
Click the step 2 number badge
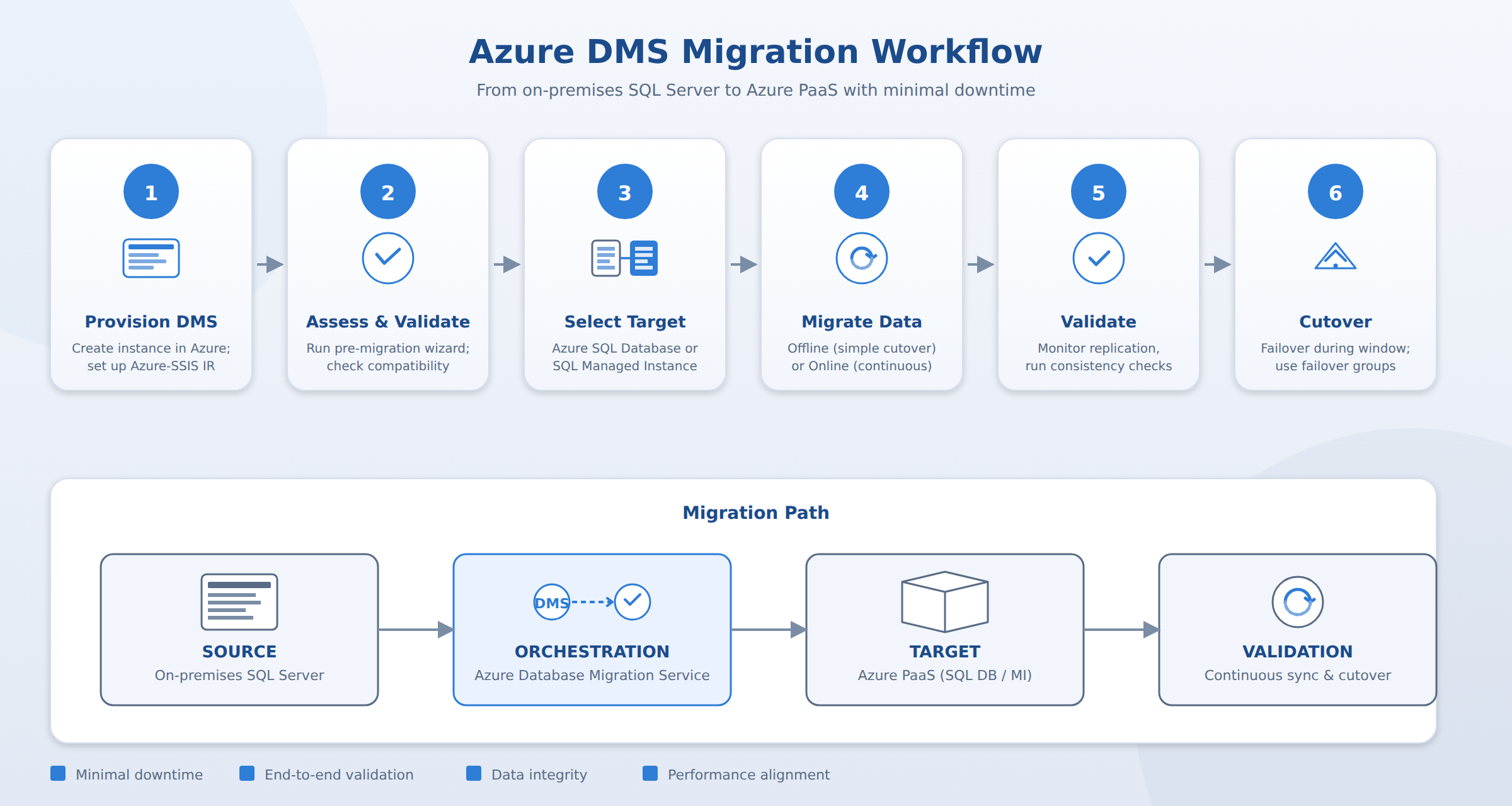388,191
